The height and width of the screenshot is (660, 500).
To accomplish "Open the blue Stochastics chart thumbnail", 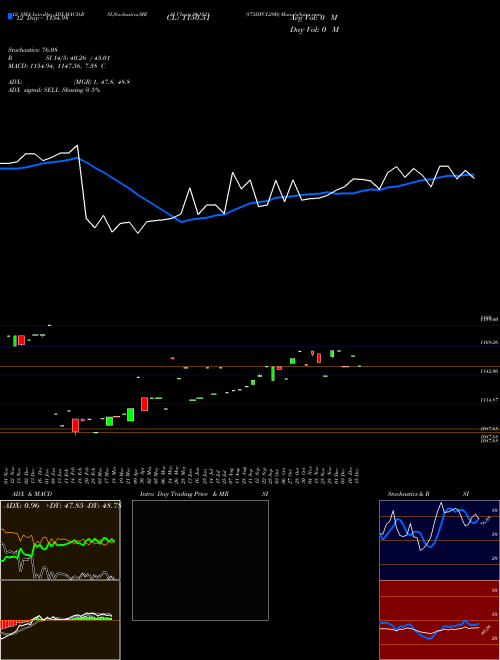I will (439, 540).
